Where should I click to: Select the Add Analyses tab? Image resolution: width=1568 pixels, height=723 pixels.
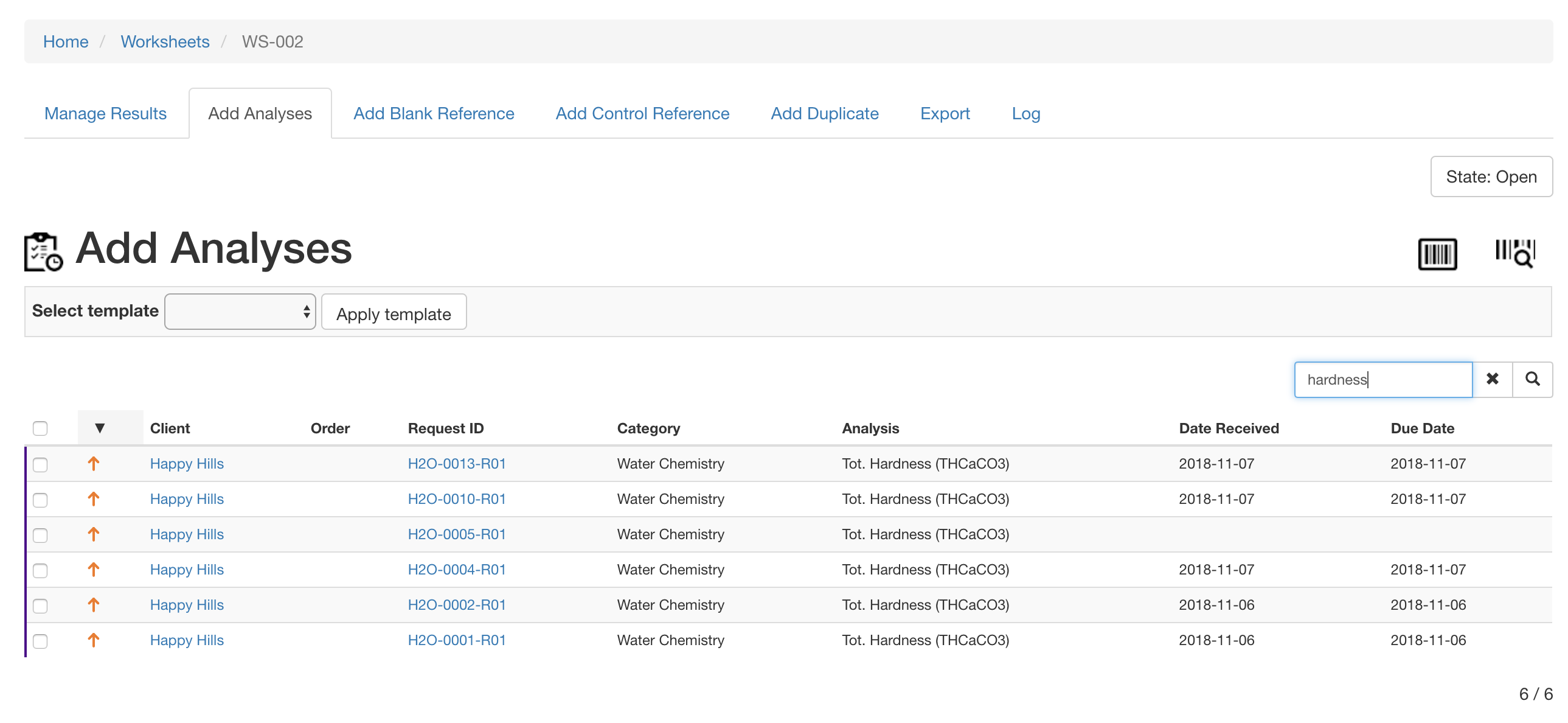tap(260, 113)
